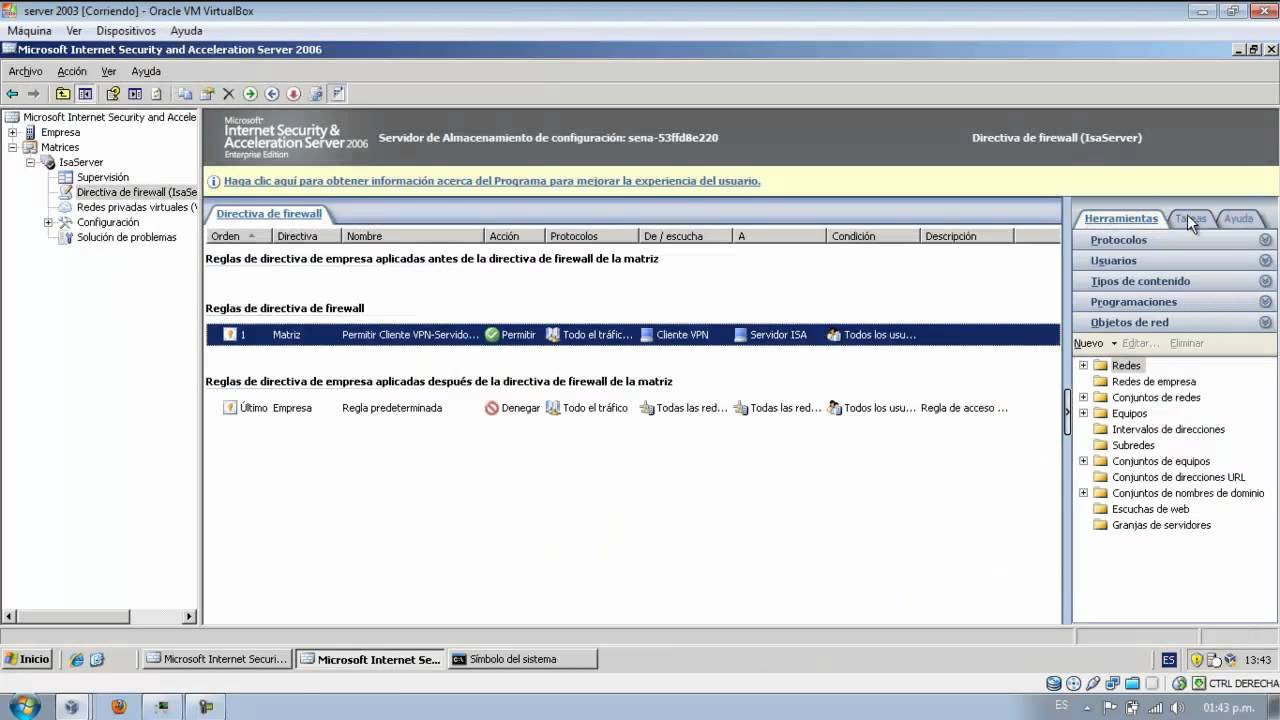Click the copy documents toolbar icon

186,94
